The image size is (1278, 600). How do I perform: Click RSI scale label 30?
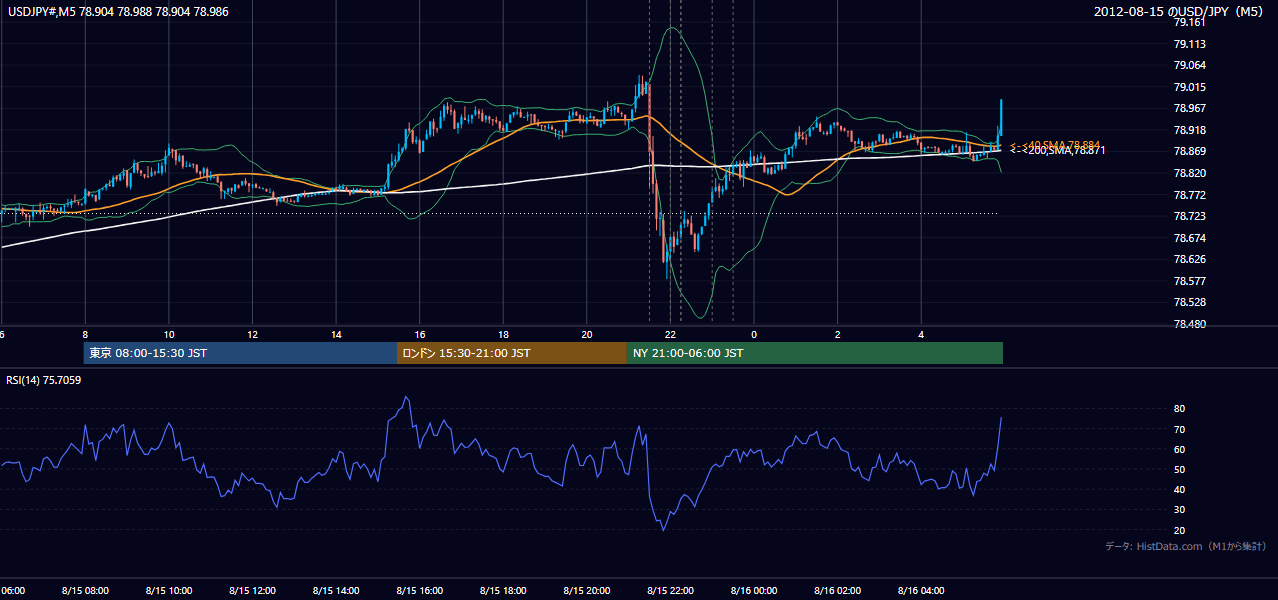click(1179, 510)
